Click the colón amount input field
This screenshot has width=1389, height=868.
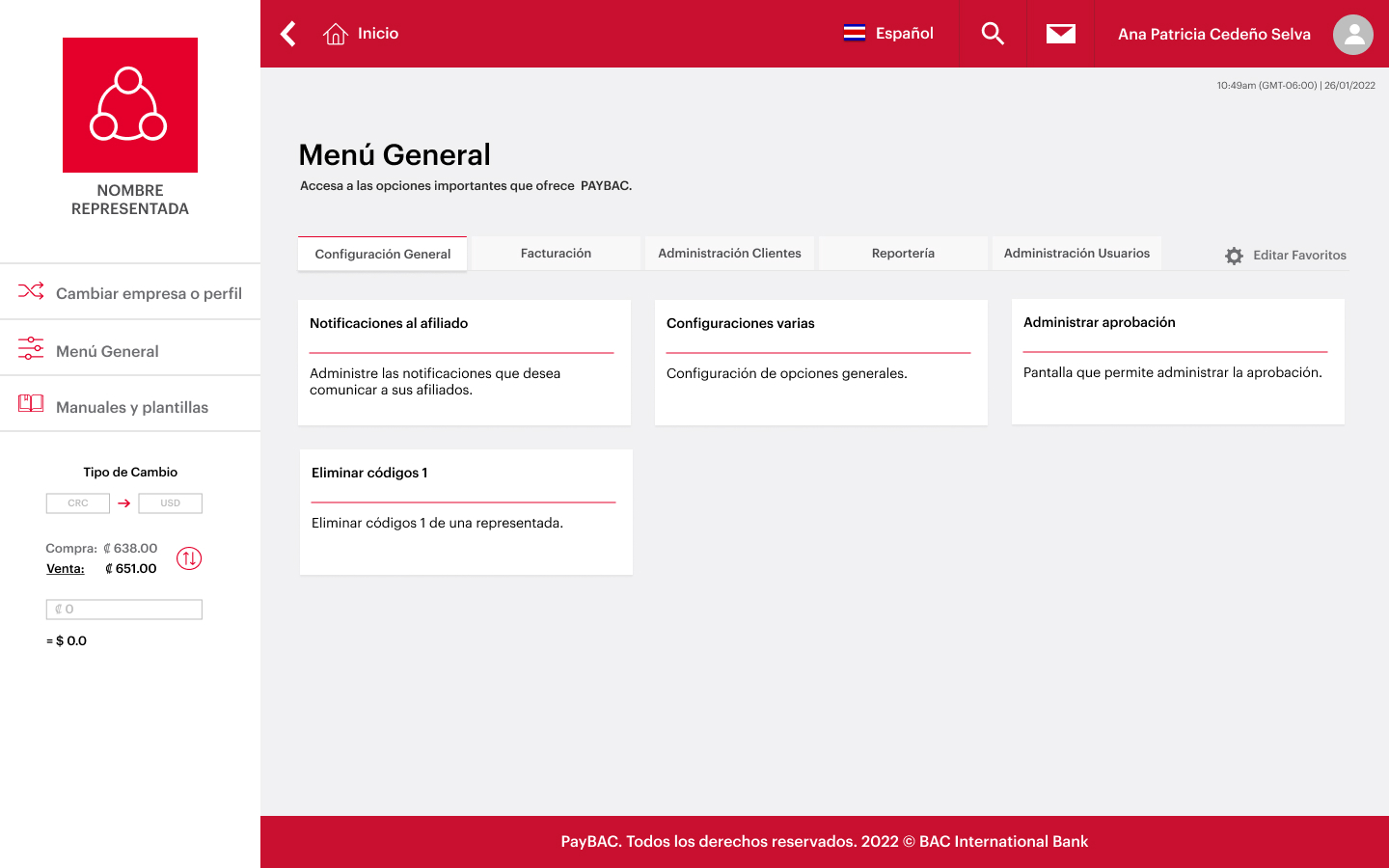123,609
